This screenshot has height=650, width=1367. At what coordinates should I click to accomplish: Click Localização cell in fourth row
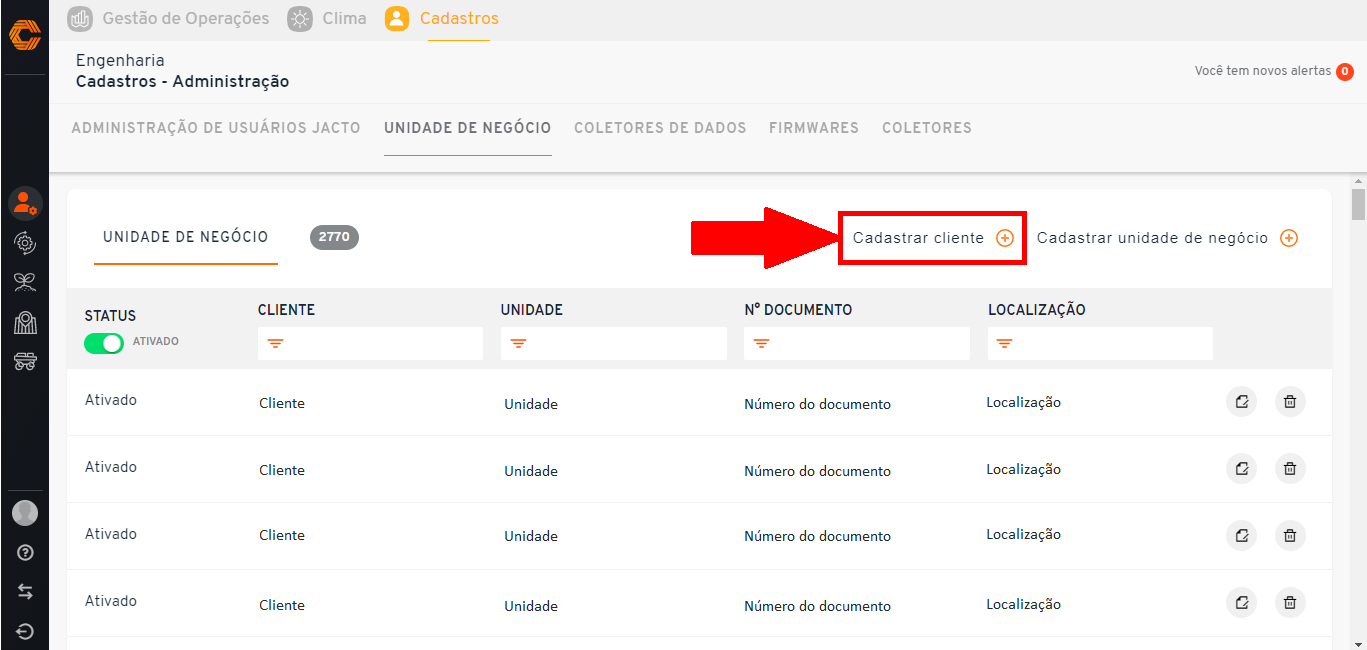pyautogui.click(x=1023, y=604)
